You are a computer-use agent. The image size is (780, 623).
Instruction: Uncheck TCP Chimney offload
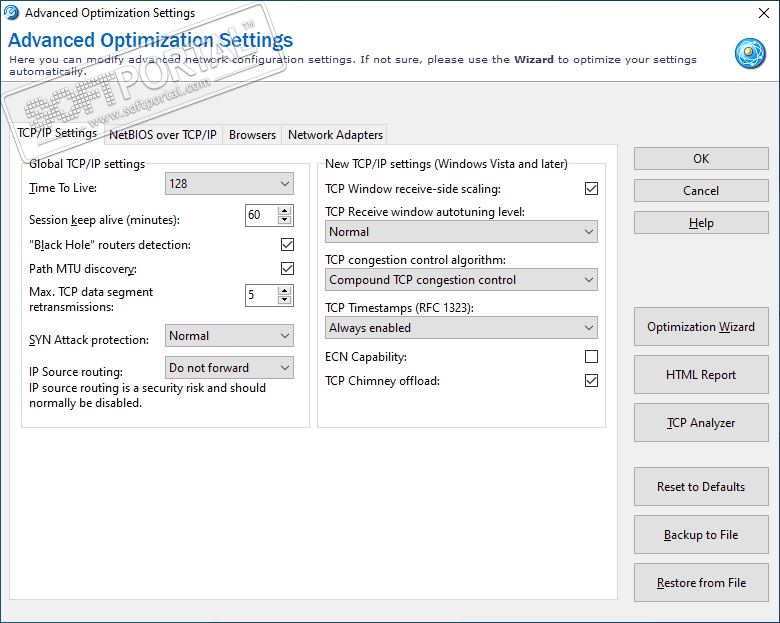click(x=591, y=381)
